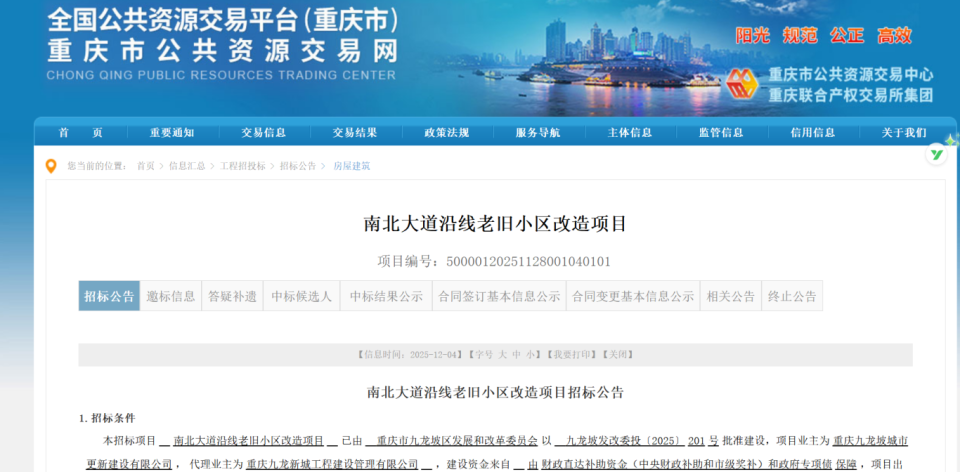Open 首页 in the navigation bar

pos(81,133)
